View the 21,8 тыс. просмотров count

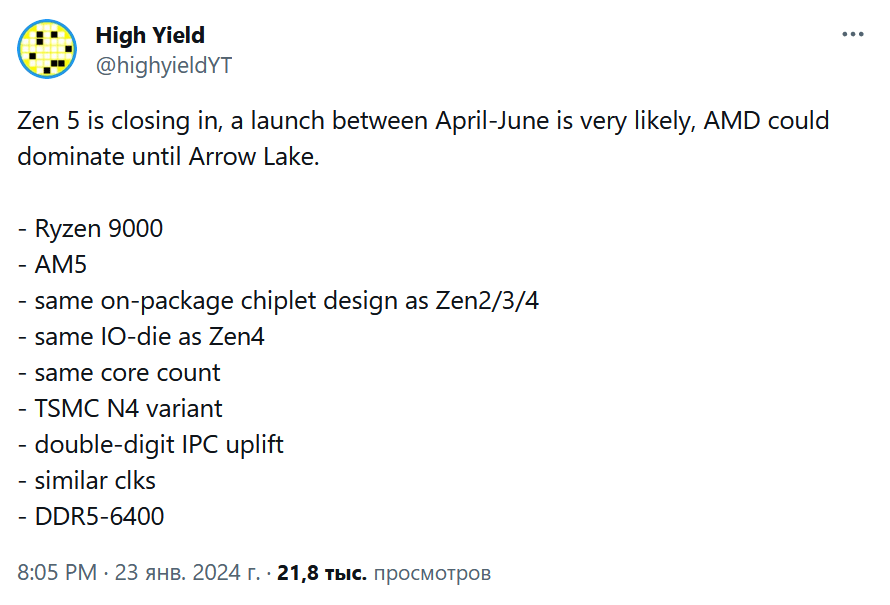click(384, 573)
